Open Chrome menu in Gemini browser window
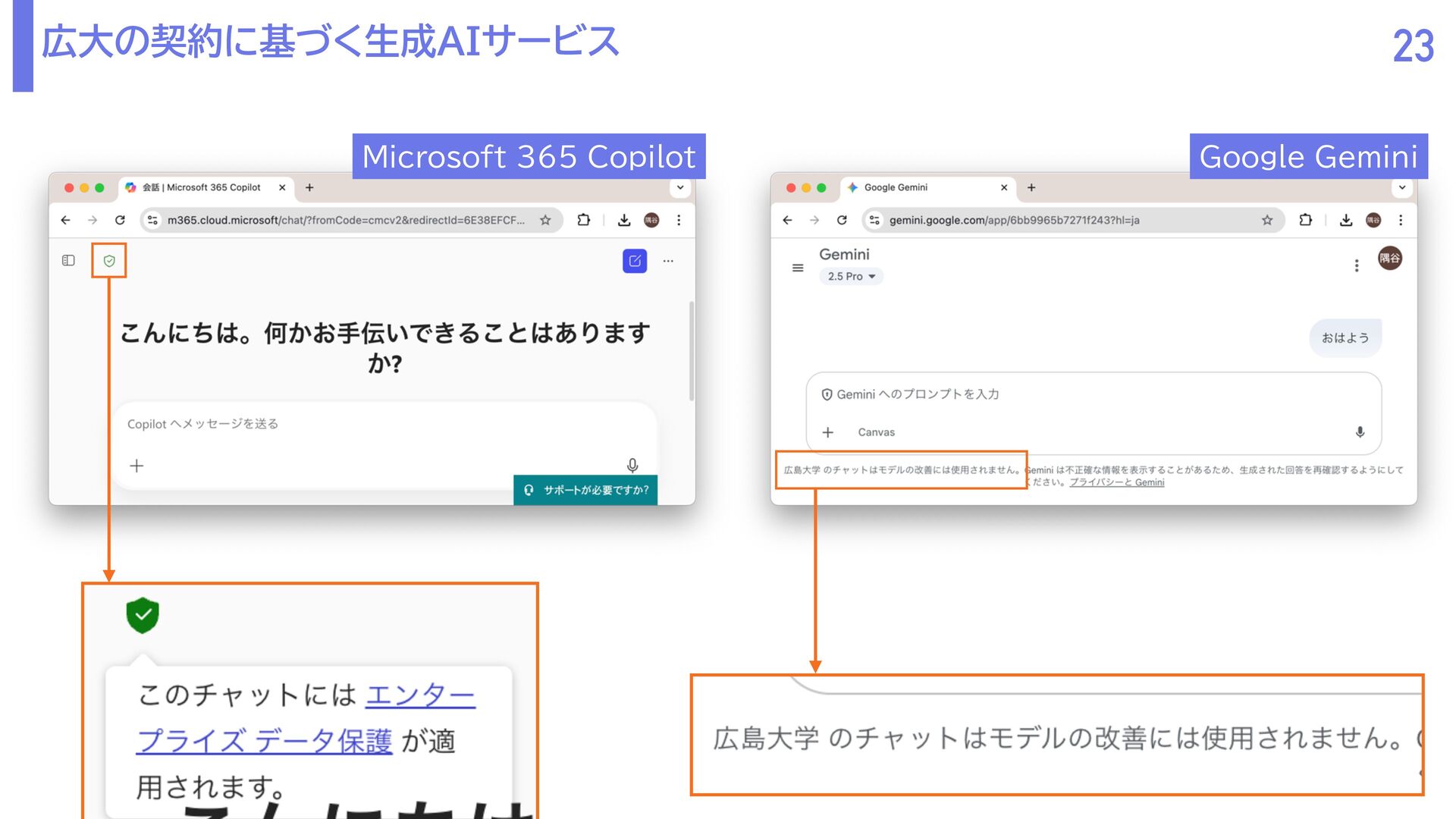The image size is (1456, 819). coord(1401,220)
